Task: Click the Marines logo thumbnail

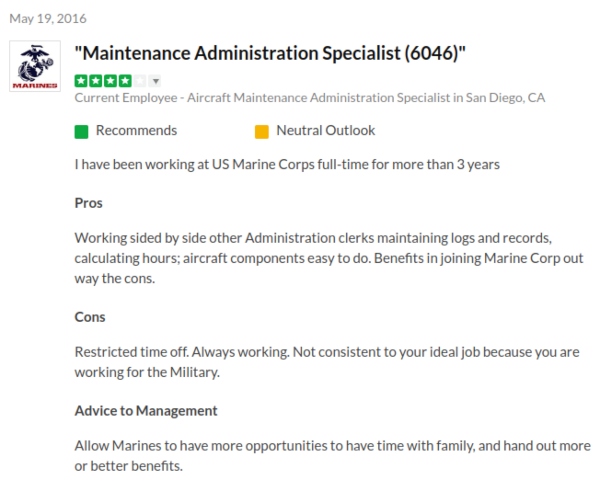Action: [35, 67]
